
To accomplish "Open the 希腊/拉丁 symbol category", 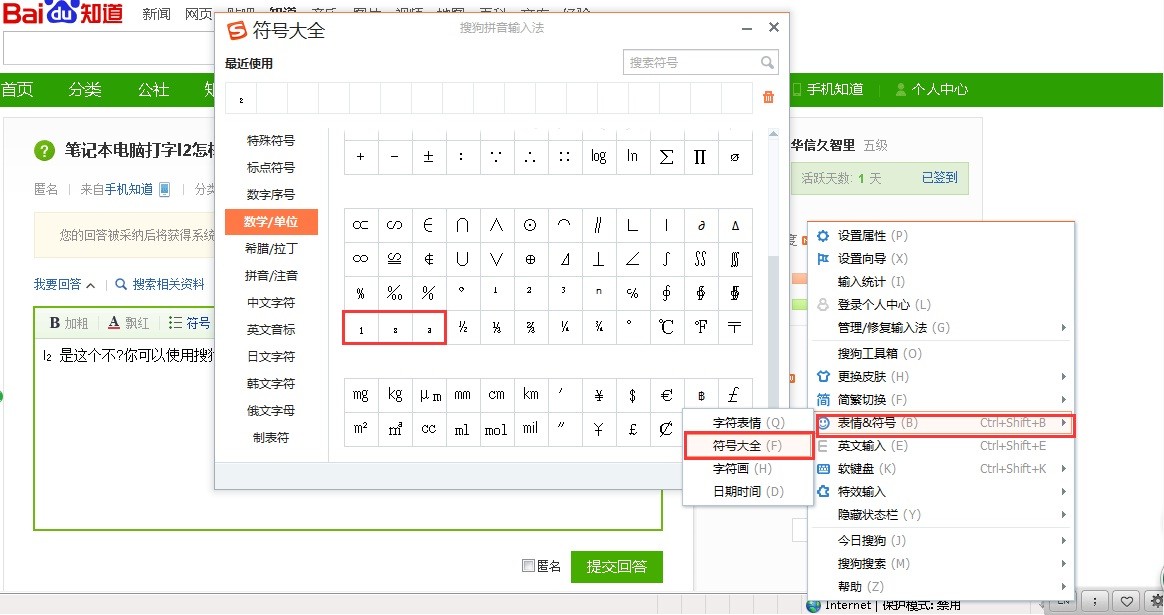I will click(x=271, y=249).
